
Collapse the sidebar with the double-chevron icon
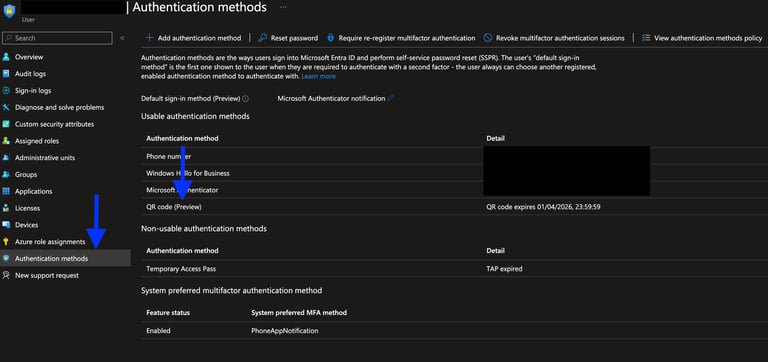coord(122,38)
